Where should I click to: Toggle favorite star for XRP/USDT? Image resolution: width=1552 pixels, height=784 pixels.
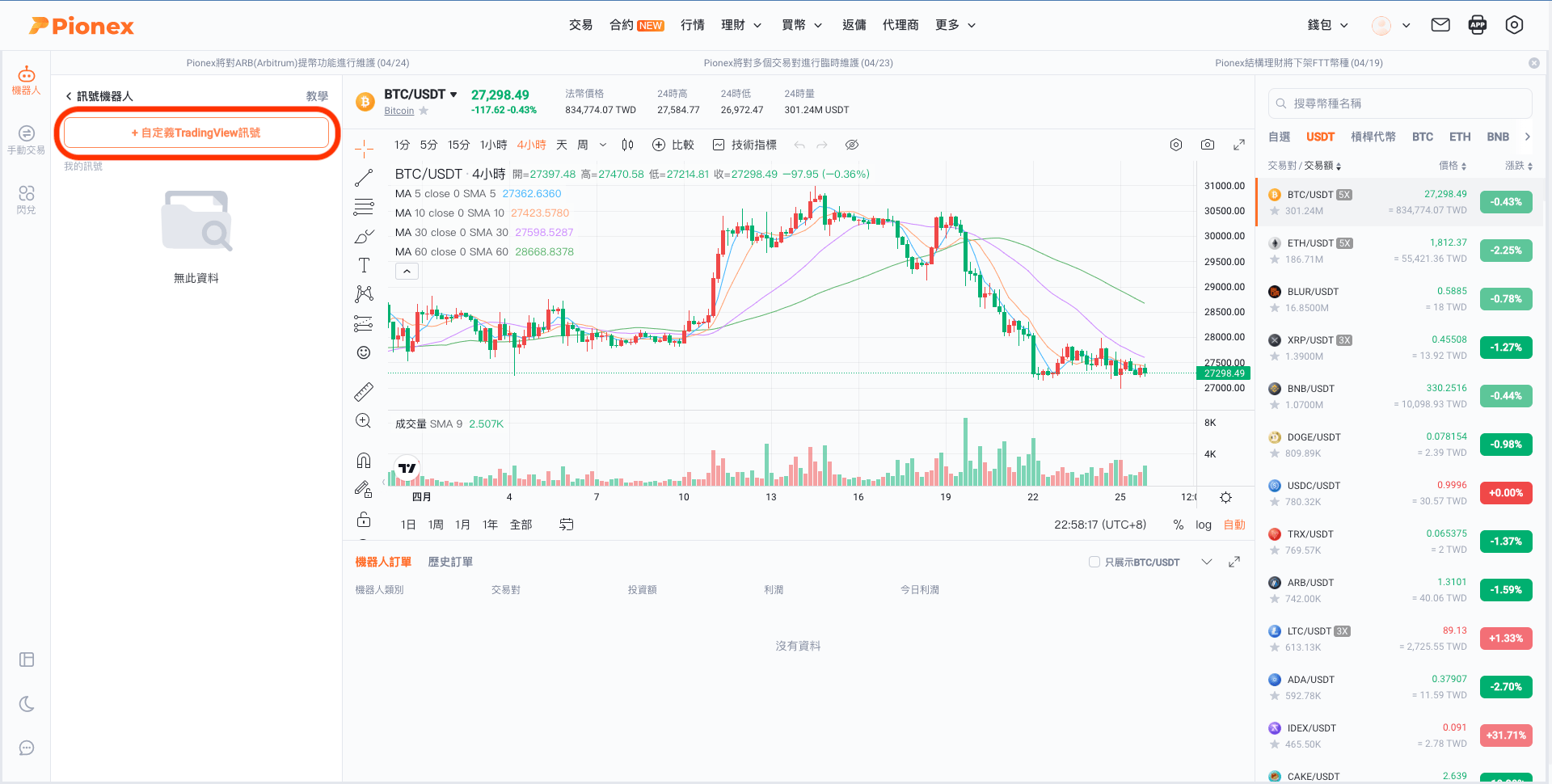1275,356
